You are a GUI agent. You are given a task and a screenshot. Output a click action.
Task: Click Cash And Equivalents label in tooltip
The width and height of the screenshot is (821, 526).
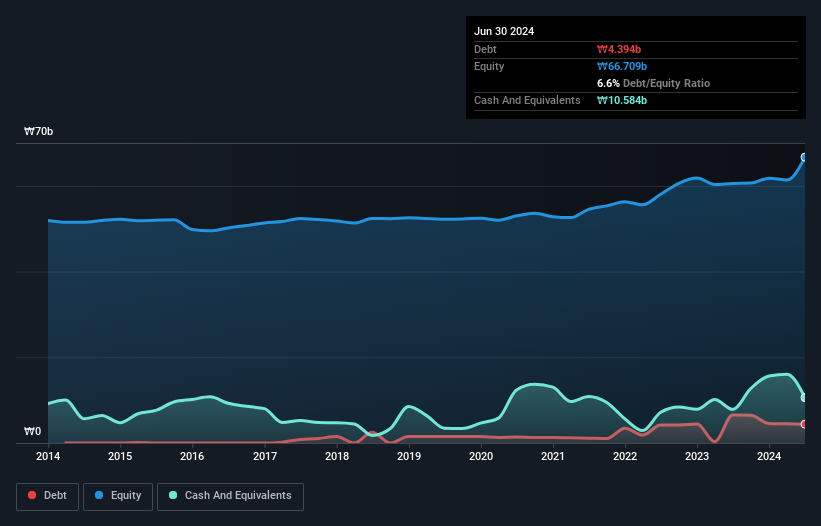(x=527, y=100)
